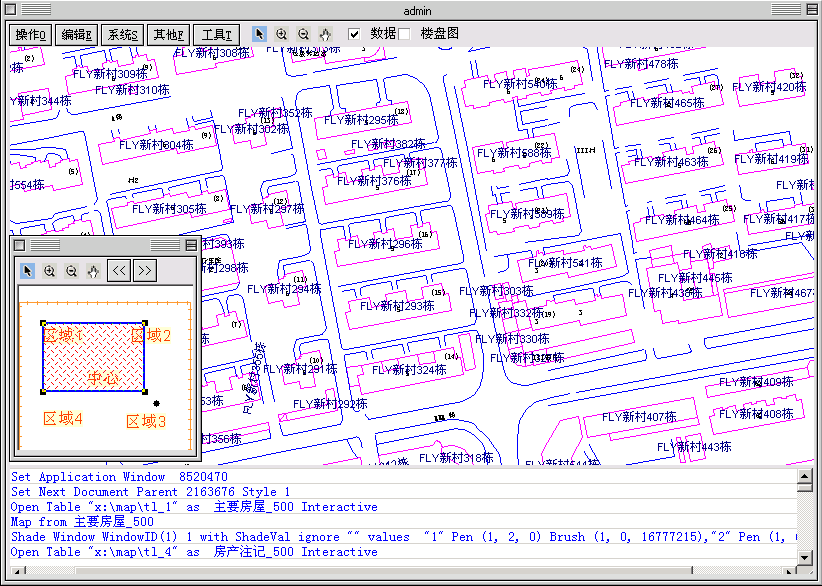Activate the zoom-out tool in main toolbar
This screenshot has height=586, width=822.
point(304,34)
